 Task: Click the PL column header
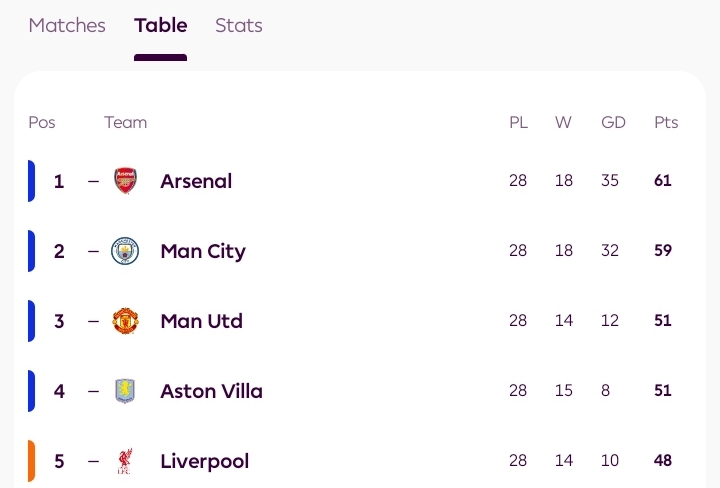518,123
